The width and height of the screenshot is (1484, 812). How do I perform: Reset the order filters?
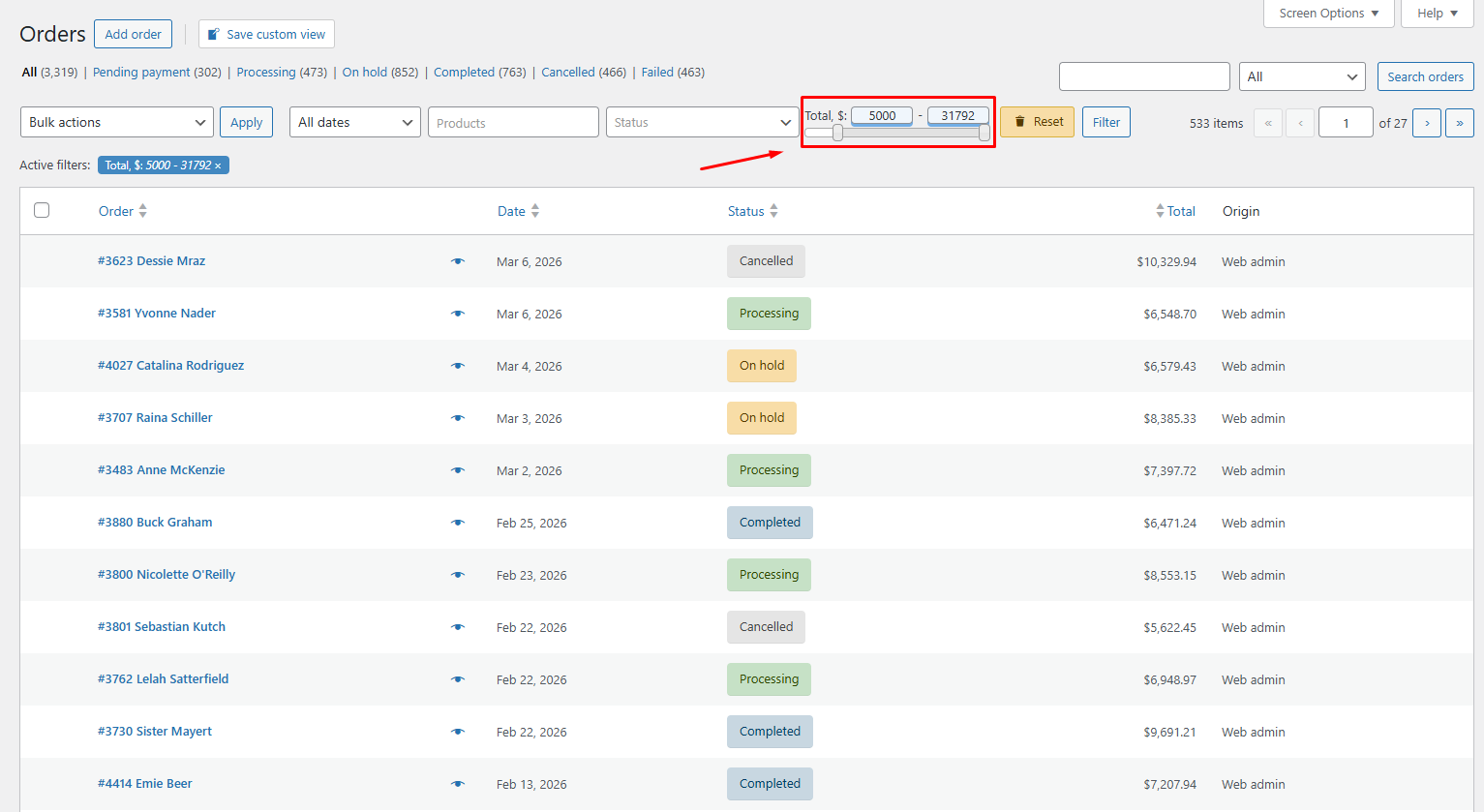tap(1037, 122)
